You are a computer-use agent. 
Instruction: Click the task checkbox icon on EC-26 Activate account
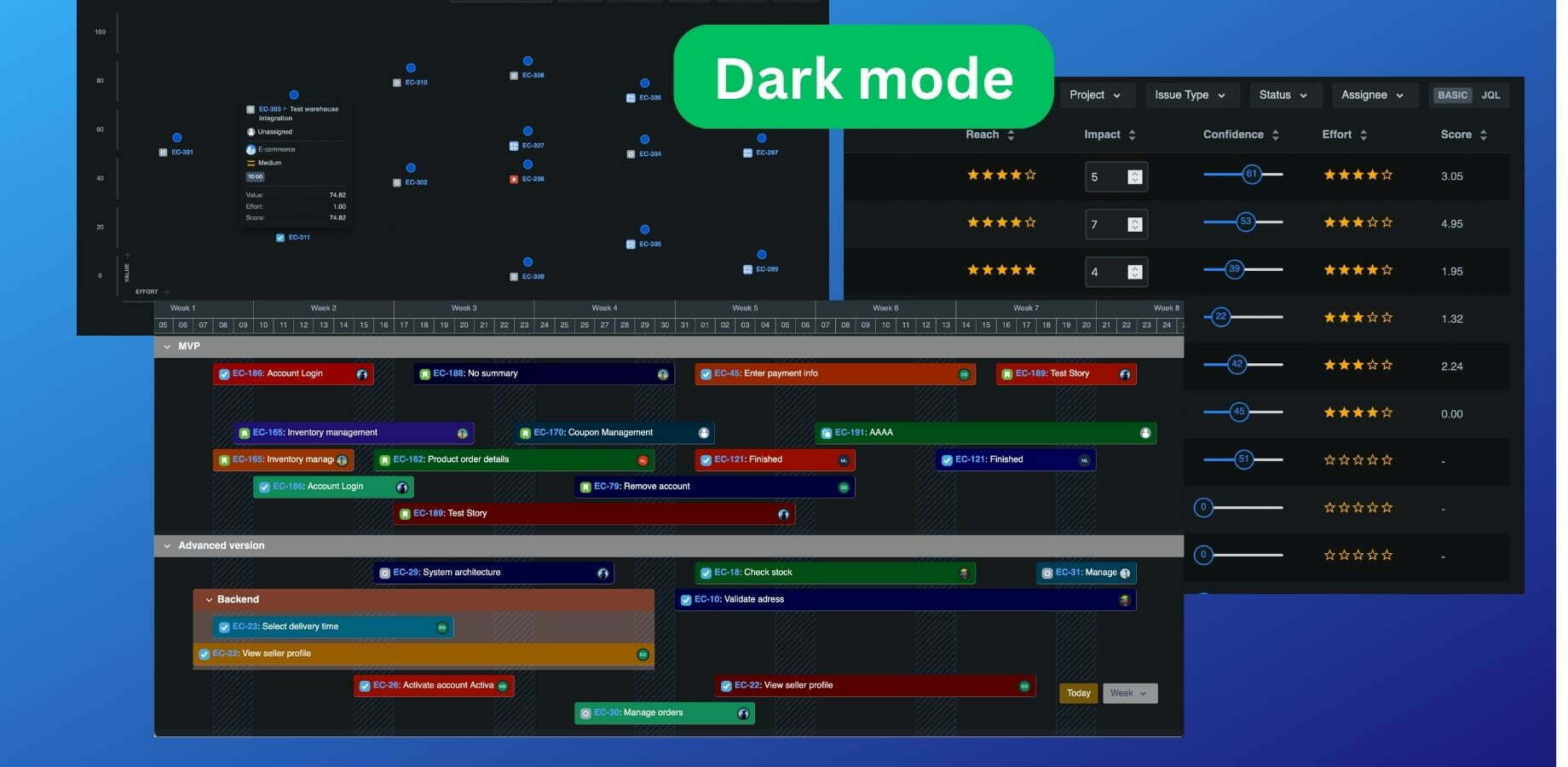point(365,687)
